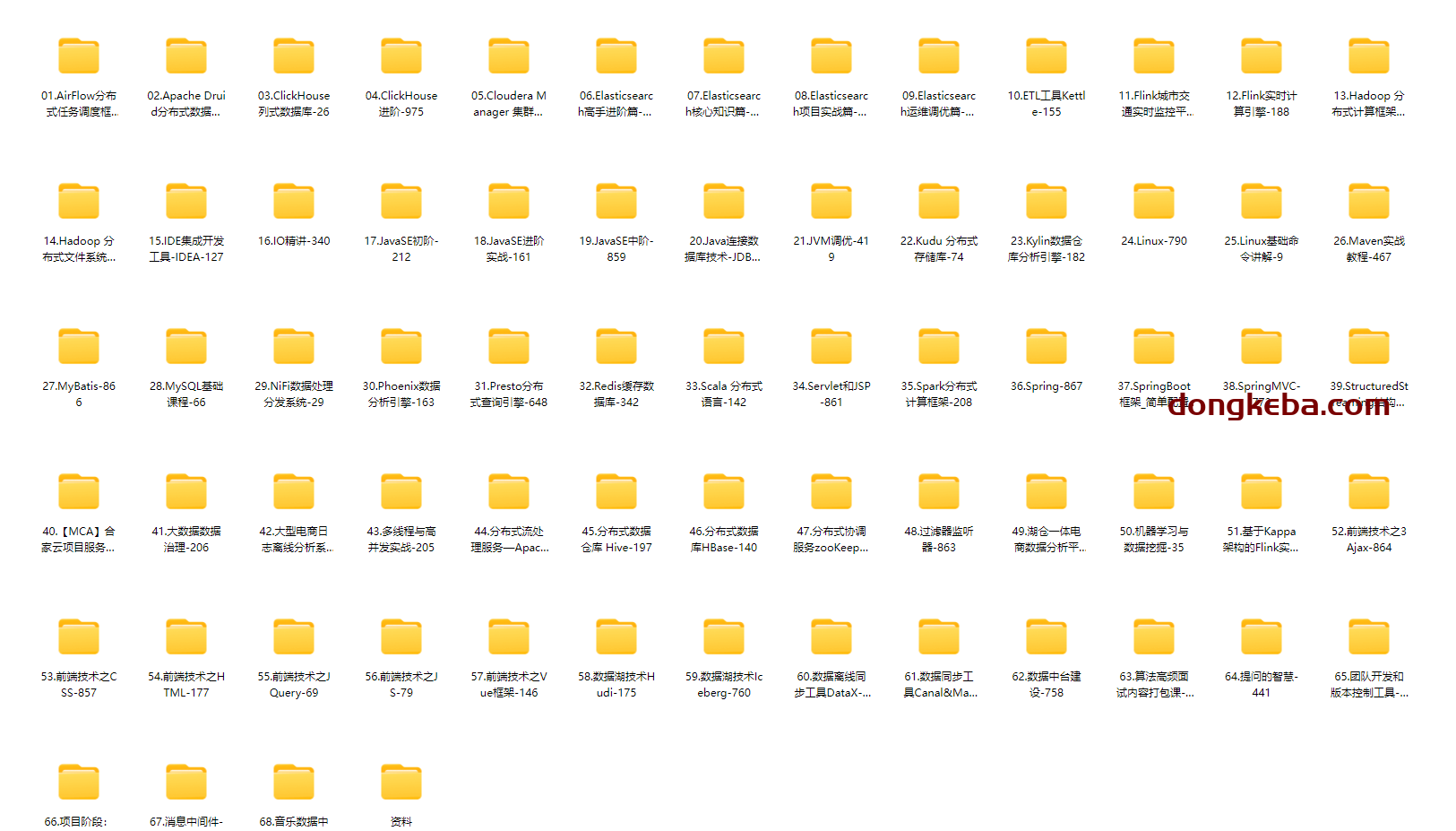
Task: Open folder 28.MySQL基础课程-66
Action: 186,346
